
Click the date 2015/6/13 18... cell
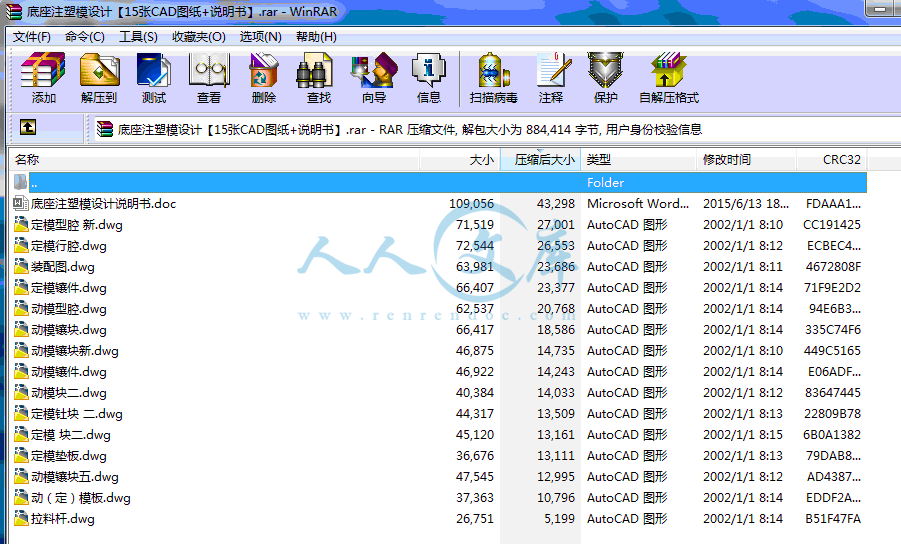[746, 203]
